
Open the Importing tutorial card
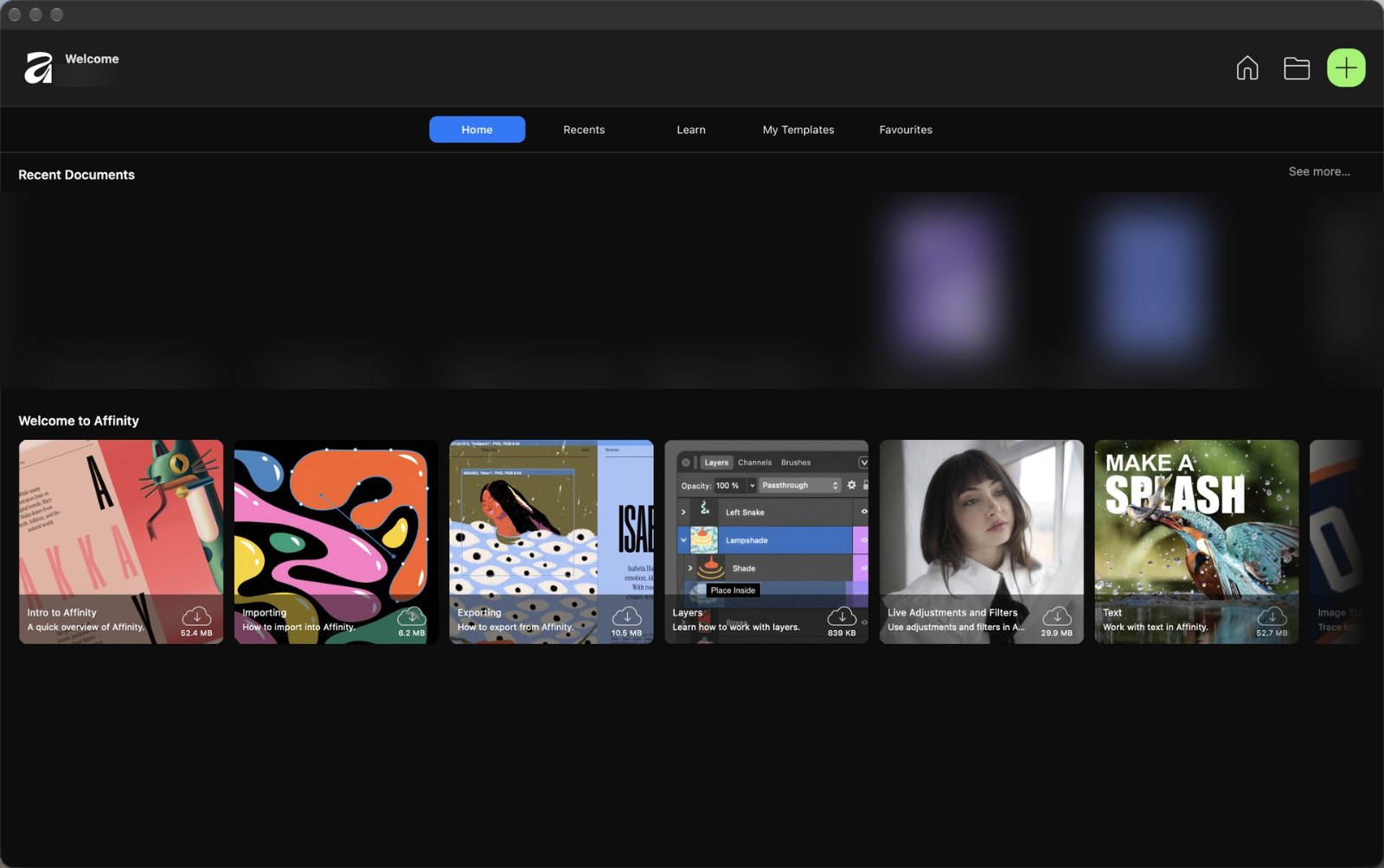pos(336,541)
